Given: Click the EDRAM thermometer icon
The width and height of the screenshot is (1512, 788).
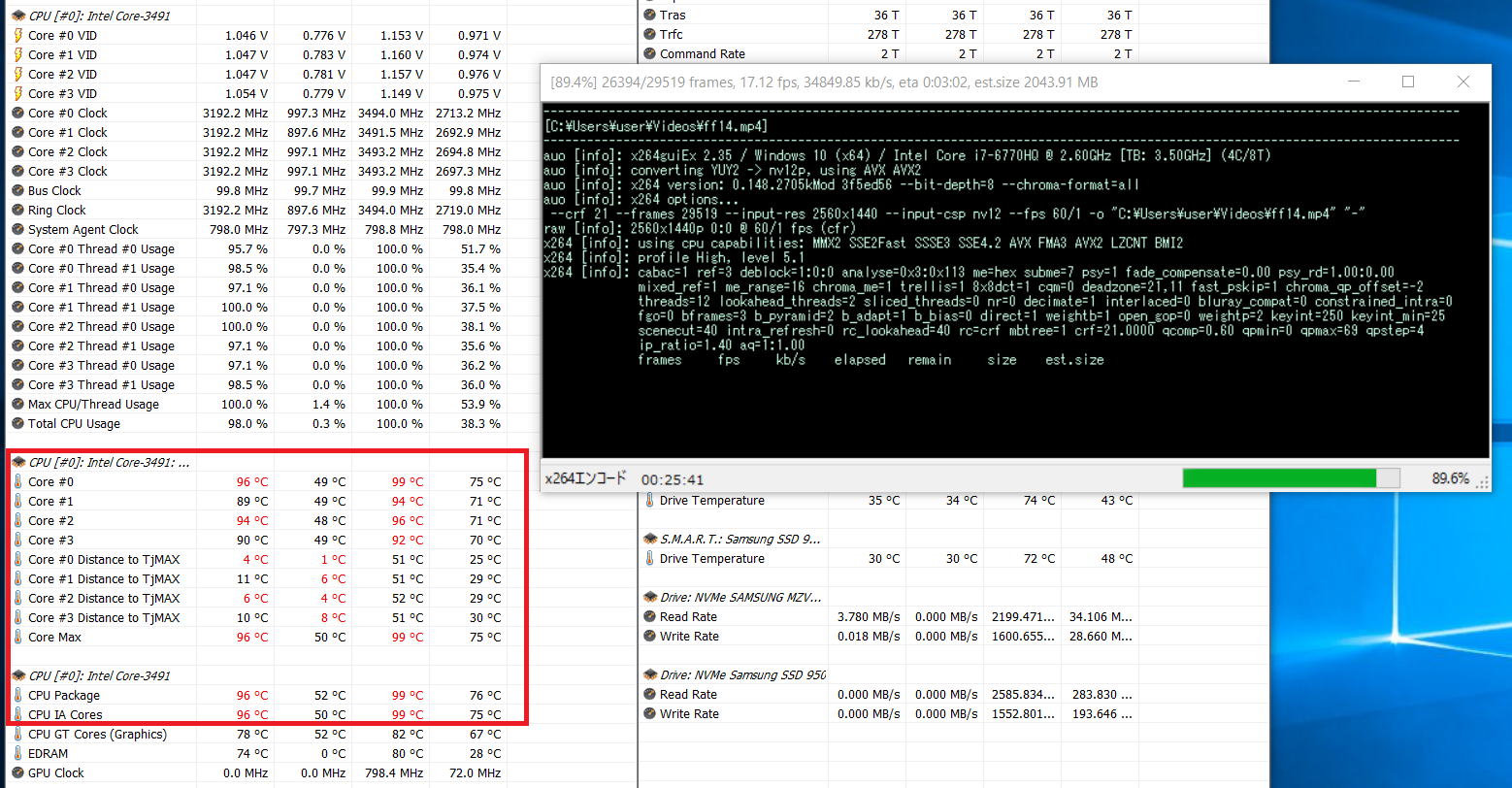Looking at the screenshot, I should tap(17, 753).
